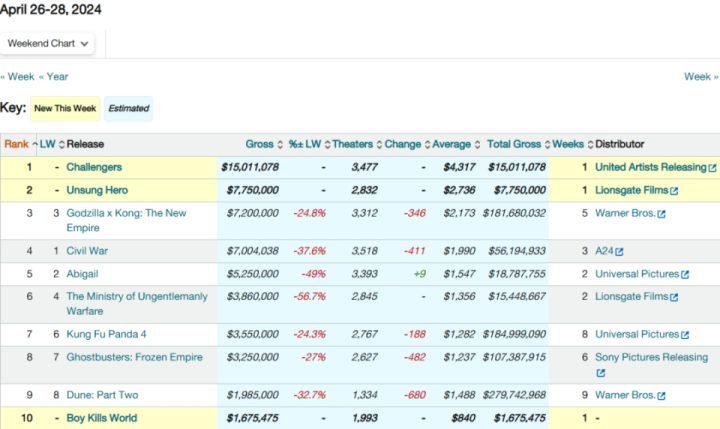The height and width of the screenshot is (429, 720).
Task: Open the Weekend Chart dropdown
Action: tap(47, 44)
